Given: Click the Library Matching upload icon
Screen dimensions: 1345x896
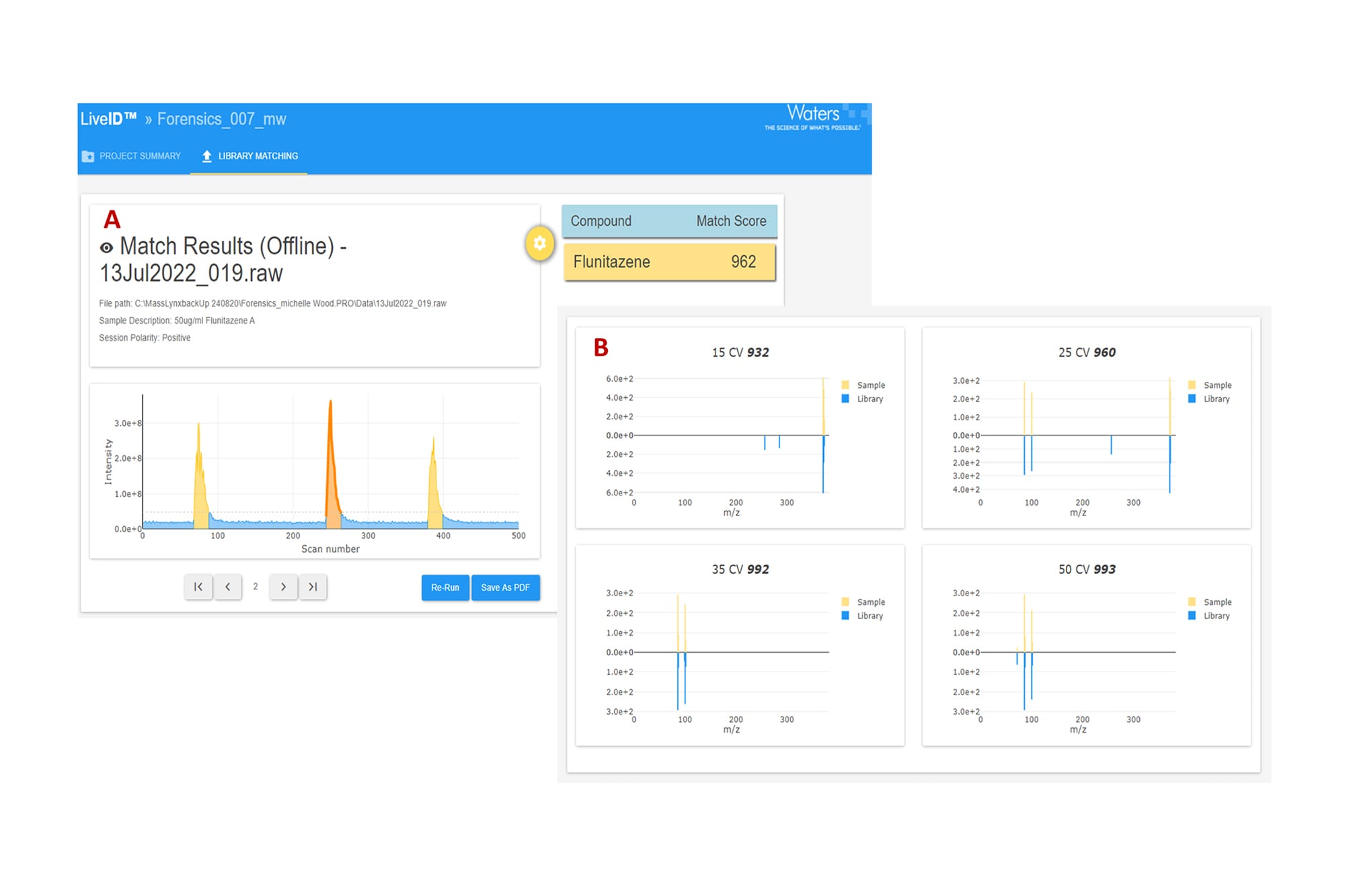Looking at the screenshot, I should [207, 156].
